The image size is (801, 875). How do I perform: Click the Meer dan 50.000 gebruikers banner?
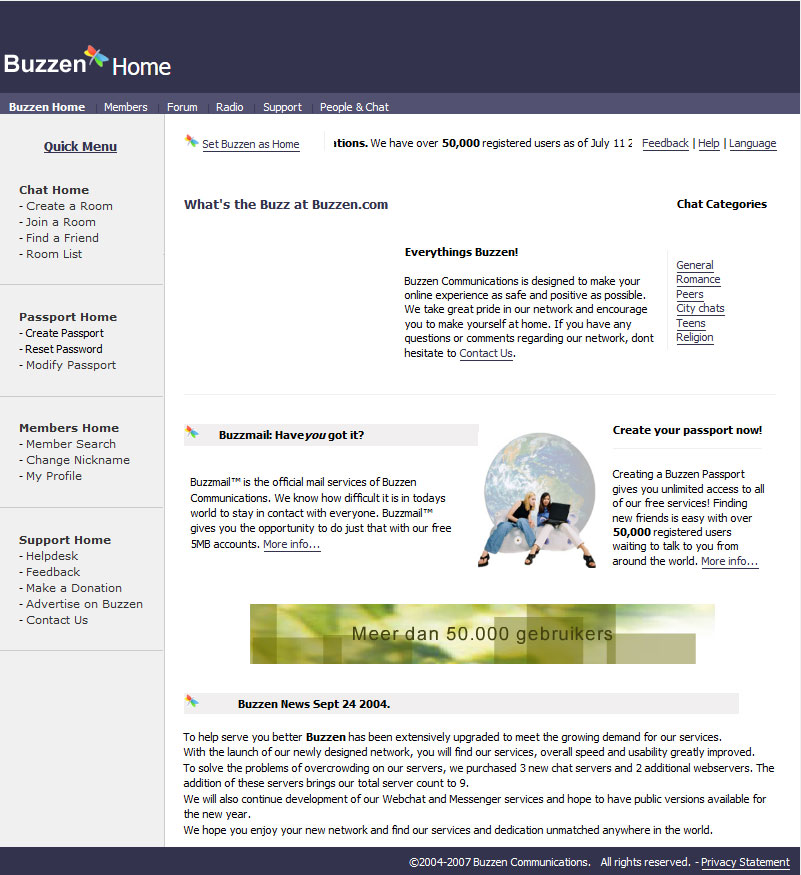pyautogui.click(x=482, y=634)
